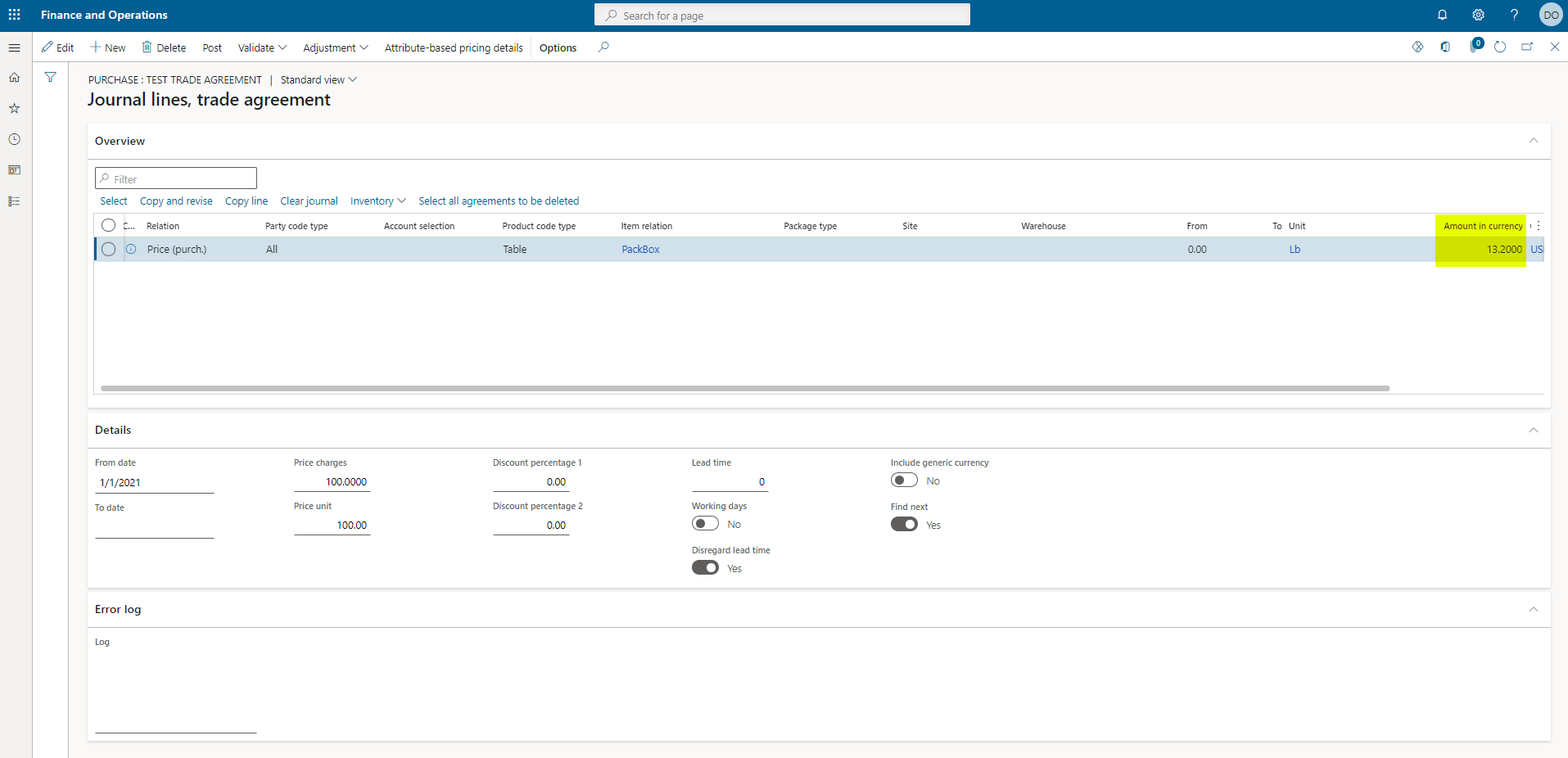This screenshot has width=1568, height=758.
Task: Open Workspaces icon in sidebar
Action: coord(14,170)
